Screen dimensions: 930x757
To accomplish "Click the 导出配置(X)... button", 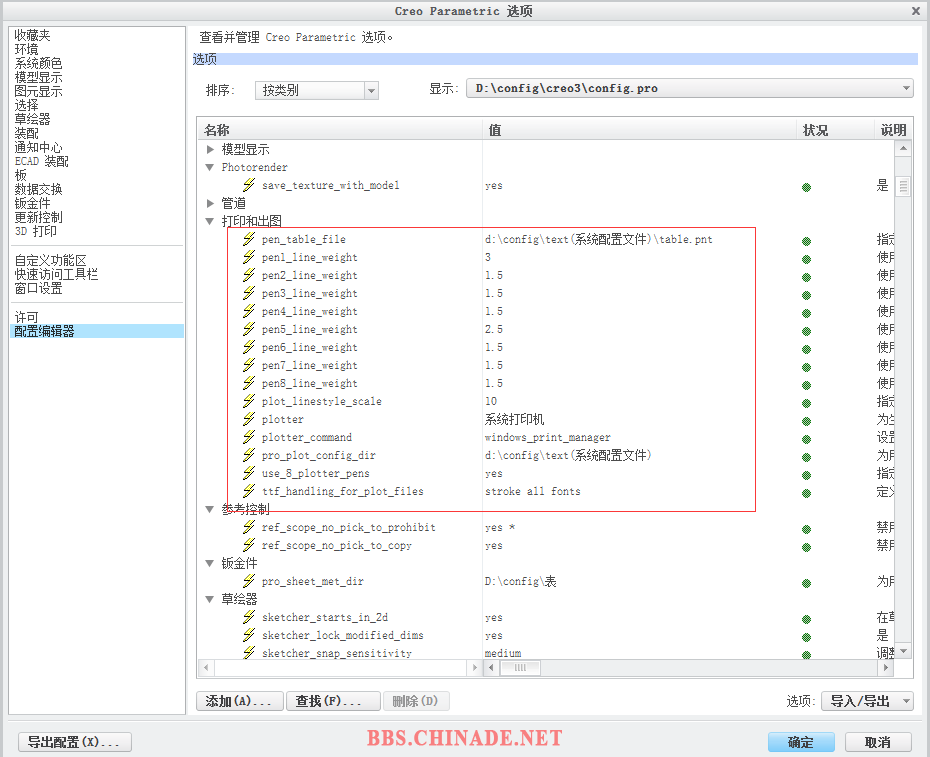I will pyautogui.click(x=75, y=742).
